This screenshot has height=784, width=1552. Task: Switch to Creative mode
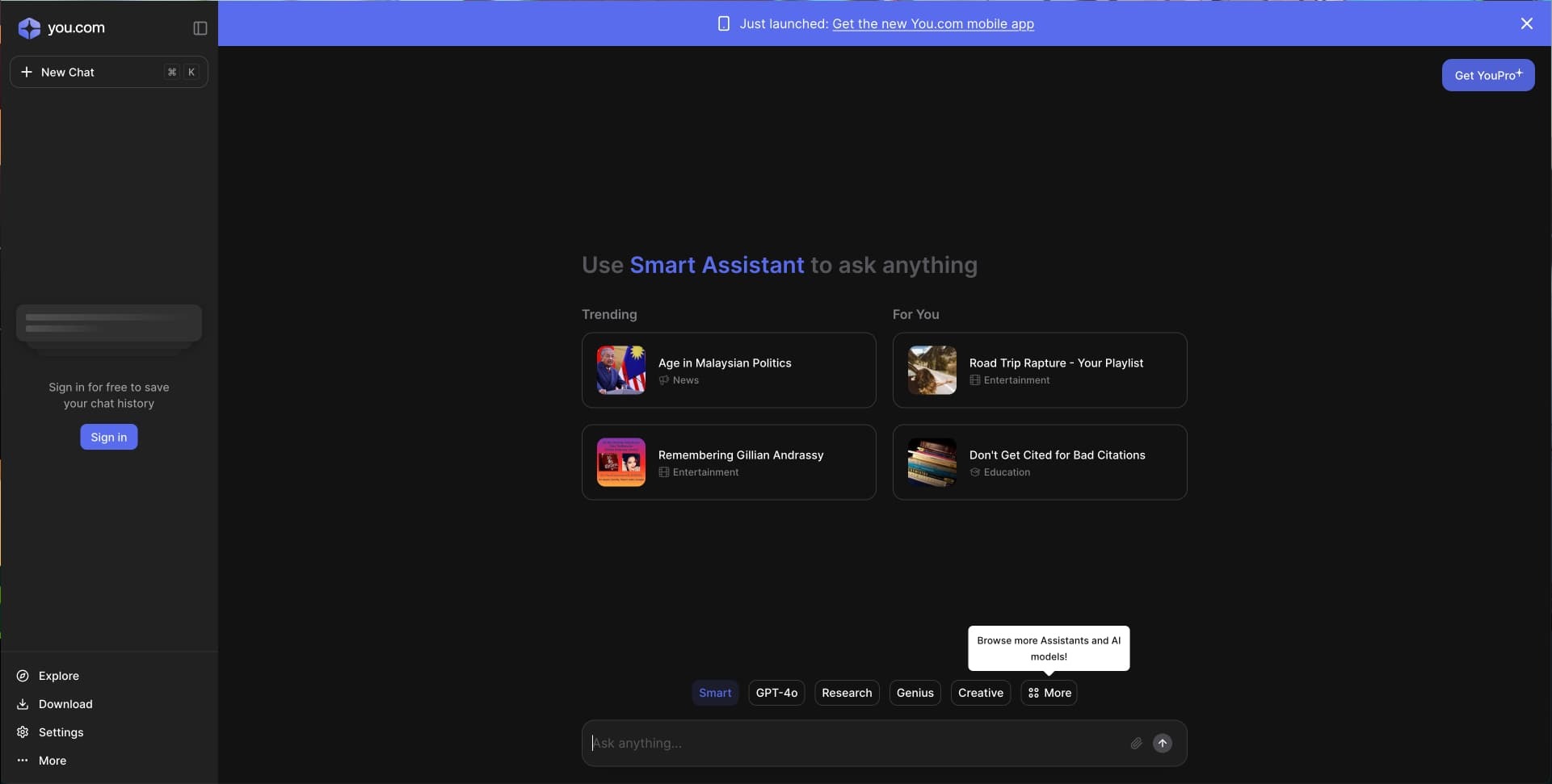click(x=980, y=693)
